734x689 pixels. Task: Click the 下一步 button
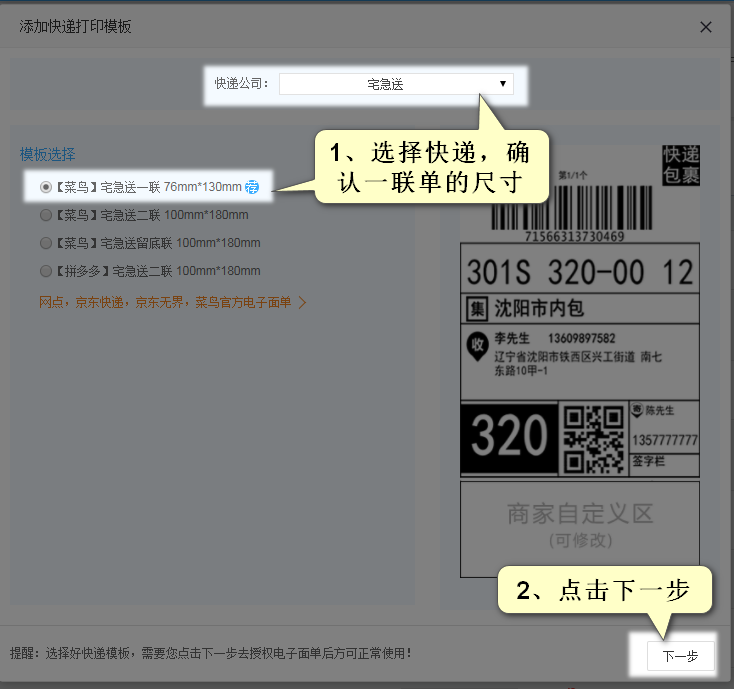680,656
